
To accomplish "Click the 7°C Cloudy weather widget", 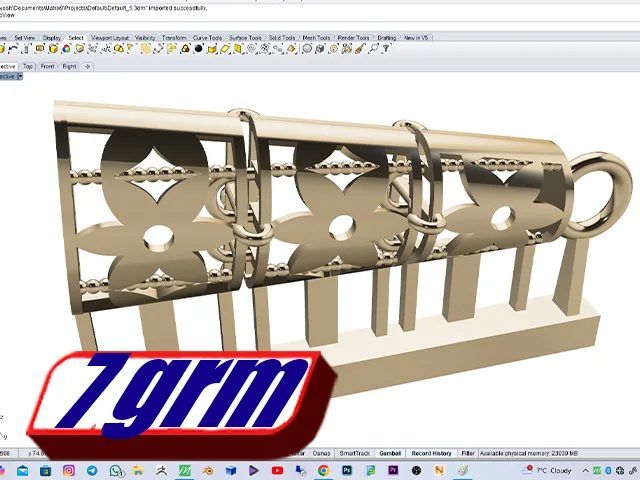I will pos(547,471).
